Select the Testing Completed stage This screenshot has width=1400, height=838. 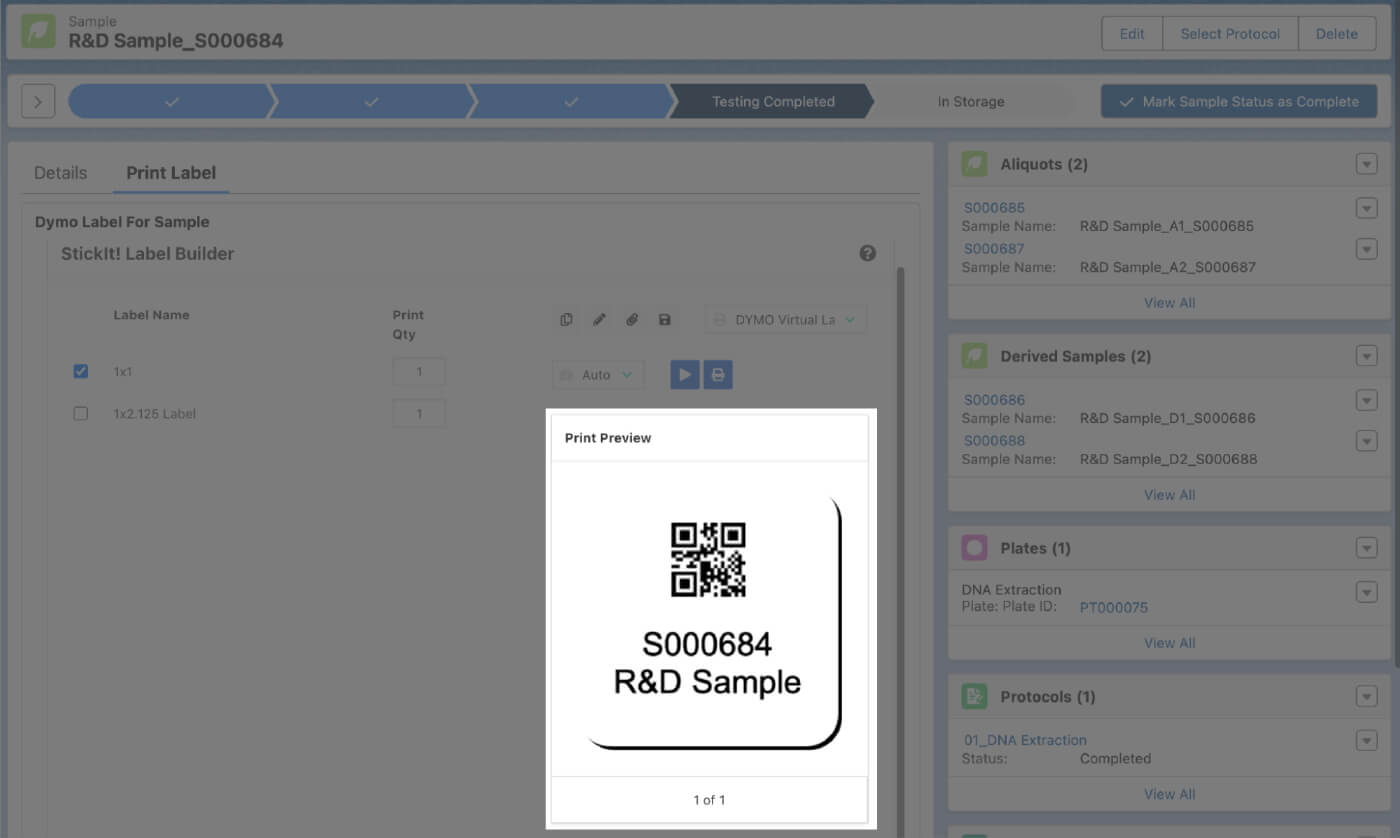click(x=773, y=102)
